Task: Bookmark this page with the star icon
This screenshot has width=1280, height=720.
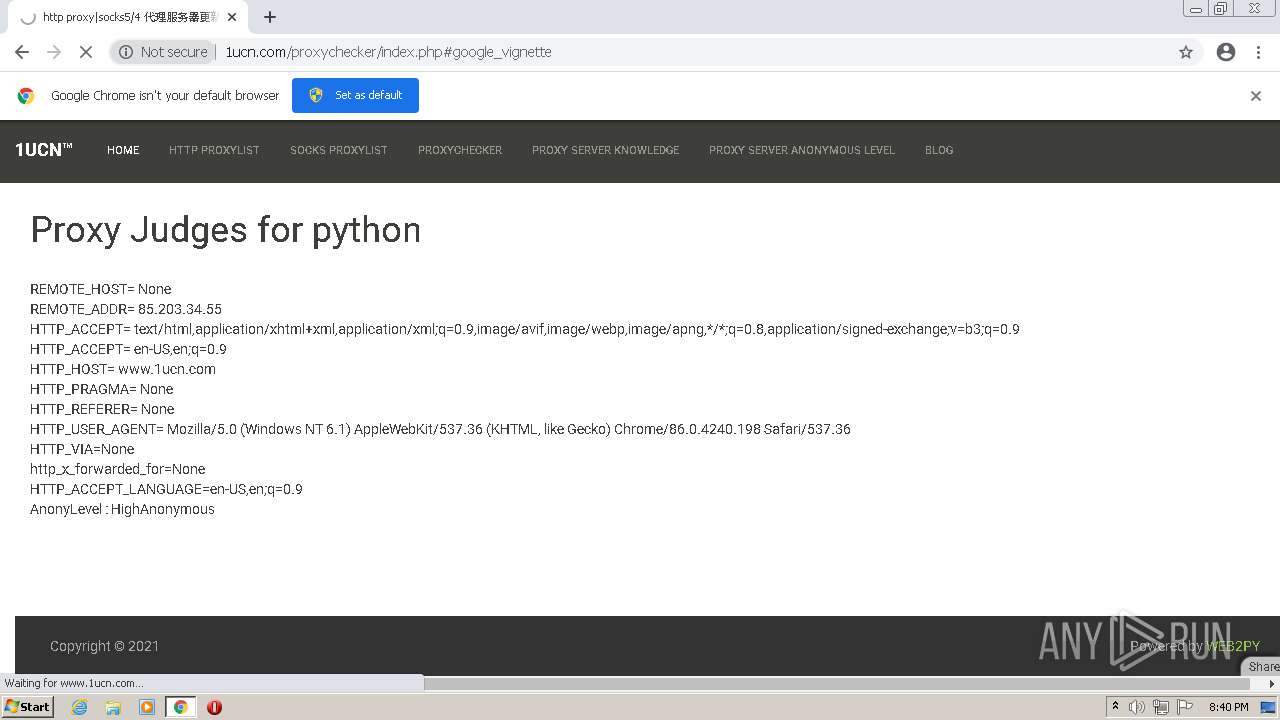Action: [x=1186, y=52]
